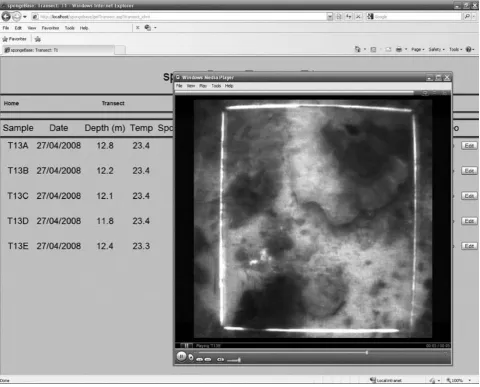Open the File menu in Internet Explorer

(6, 28)
